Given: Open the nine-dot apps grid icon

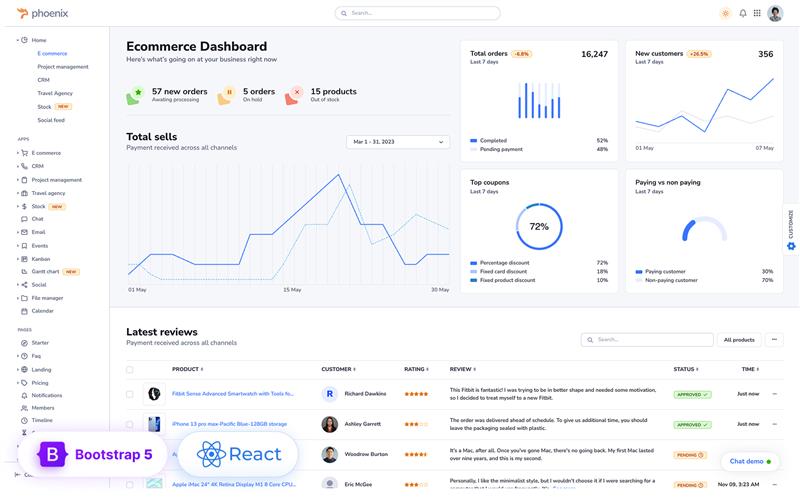Looking at the screenshot, I should [x=757, y=13].
